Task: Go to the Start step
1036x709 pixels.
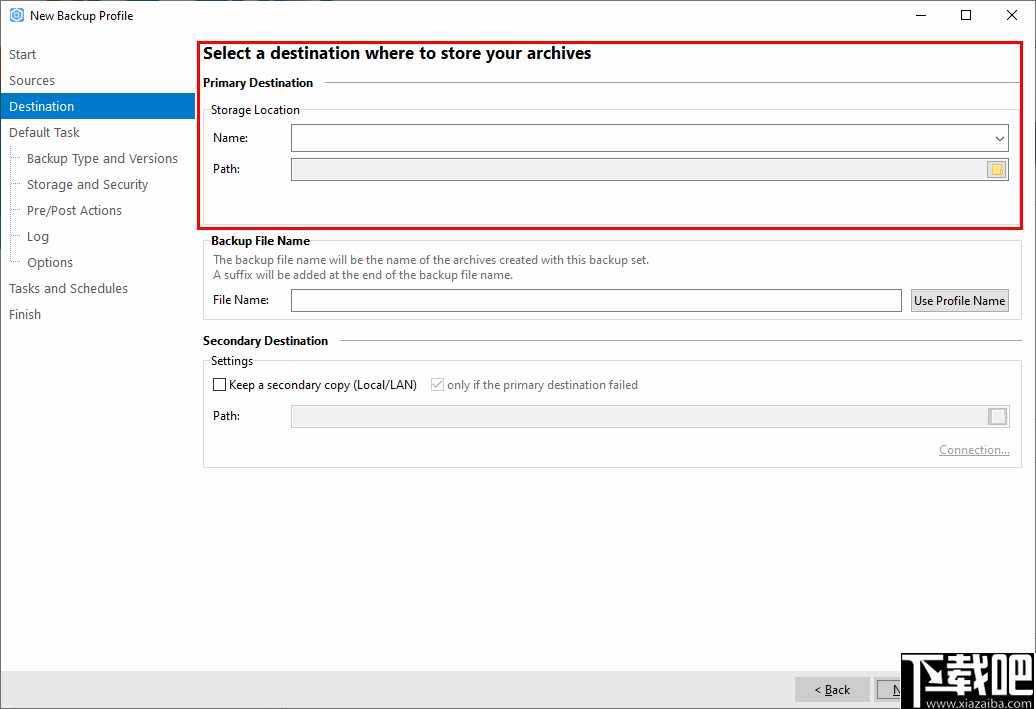Action: (22, 55)
